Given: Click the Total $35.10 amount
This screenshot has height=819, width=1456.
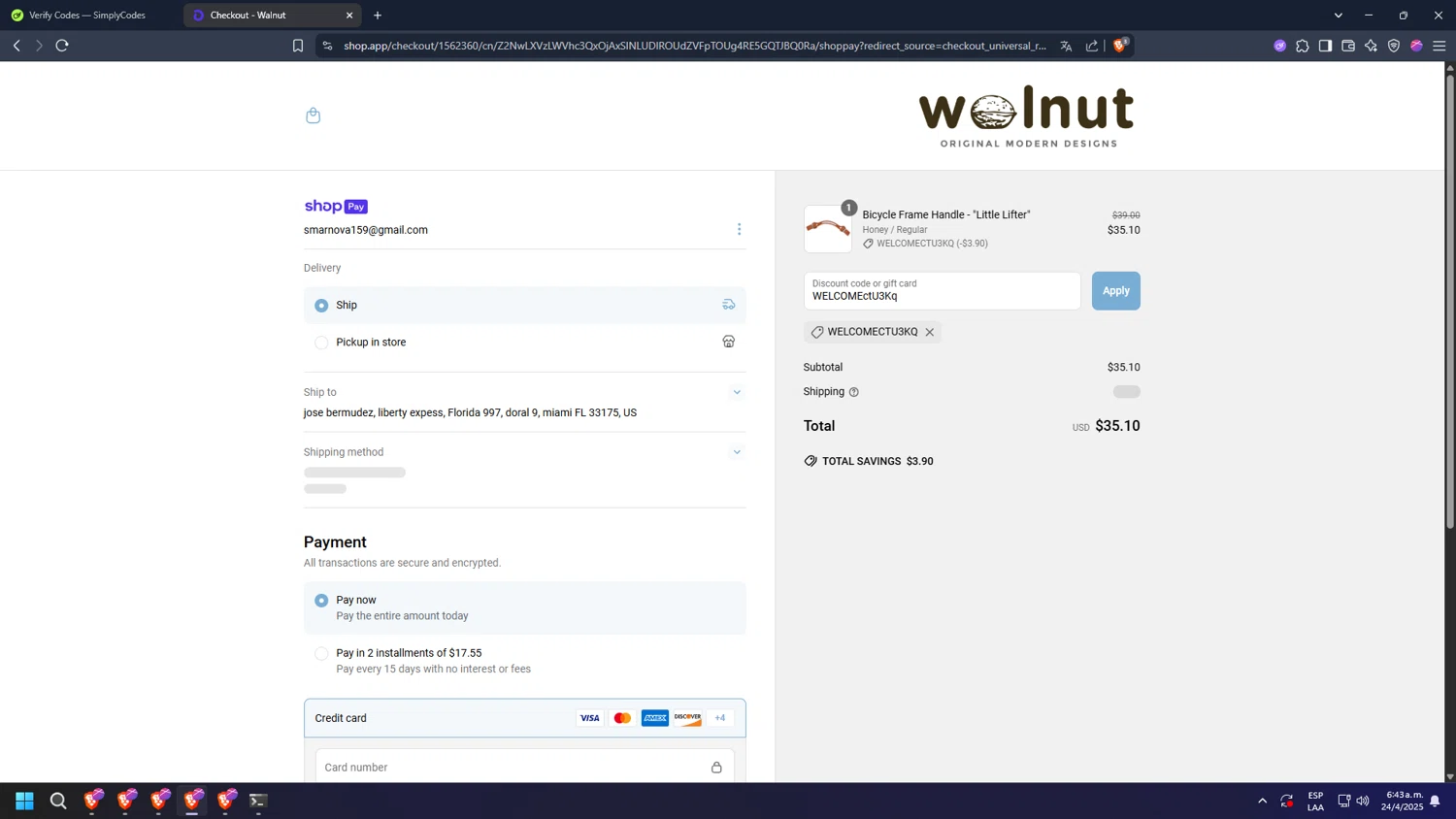Looking at the screenshot, I should 1117,426.
